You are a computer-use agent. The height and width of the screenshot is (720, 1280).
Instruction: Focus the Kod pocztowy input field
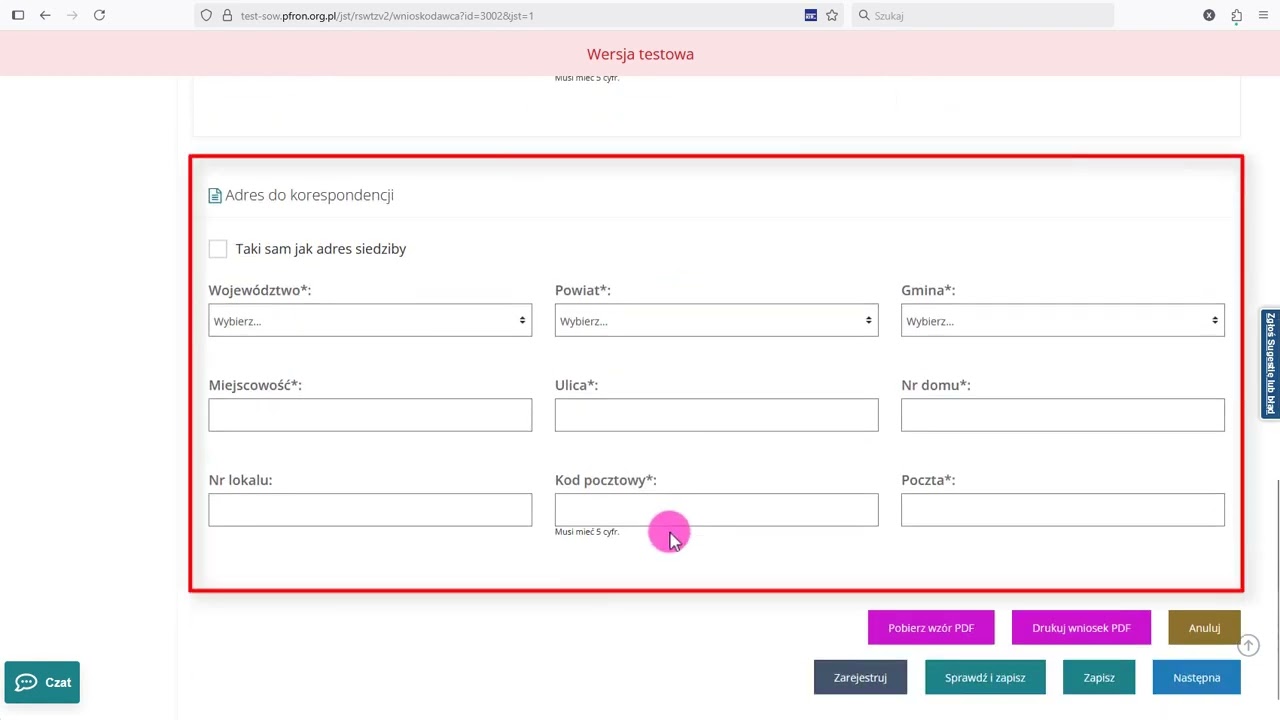(716, 510)
